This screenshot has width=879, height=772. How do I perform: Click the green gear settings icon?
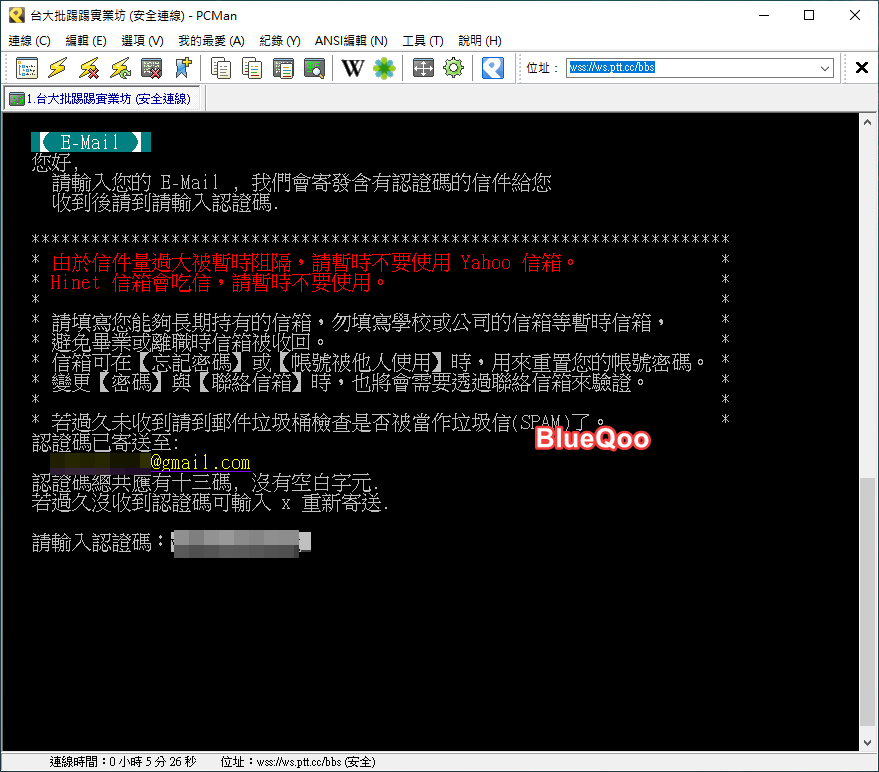[x=454, y=68]
